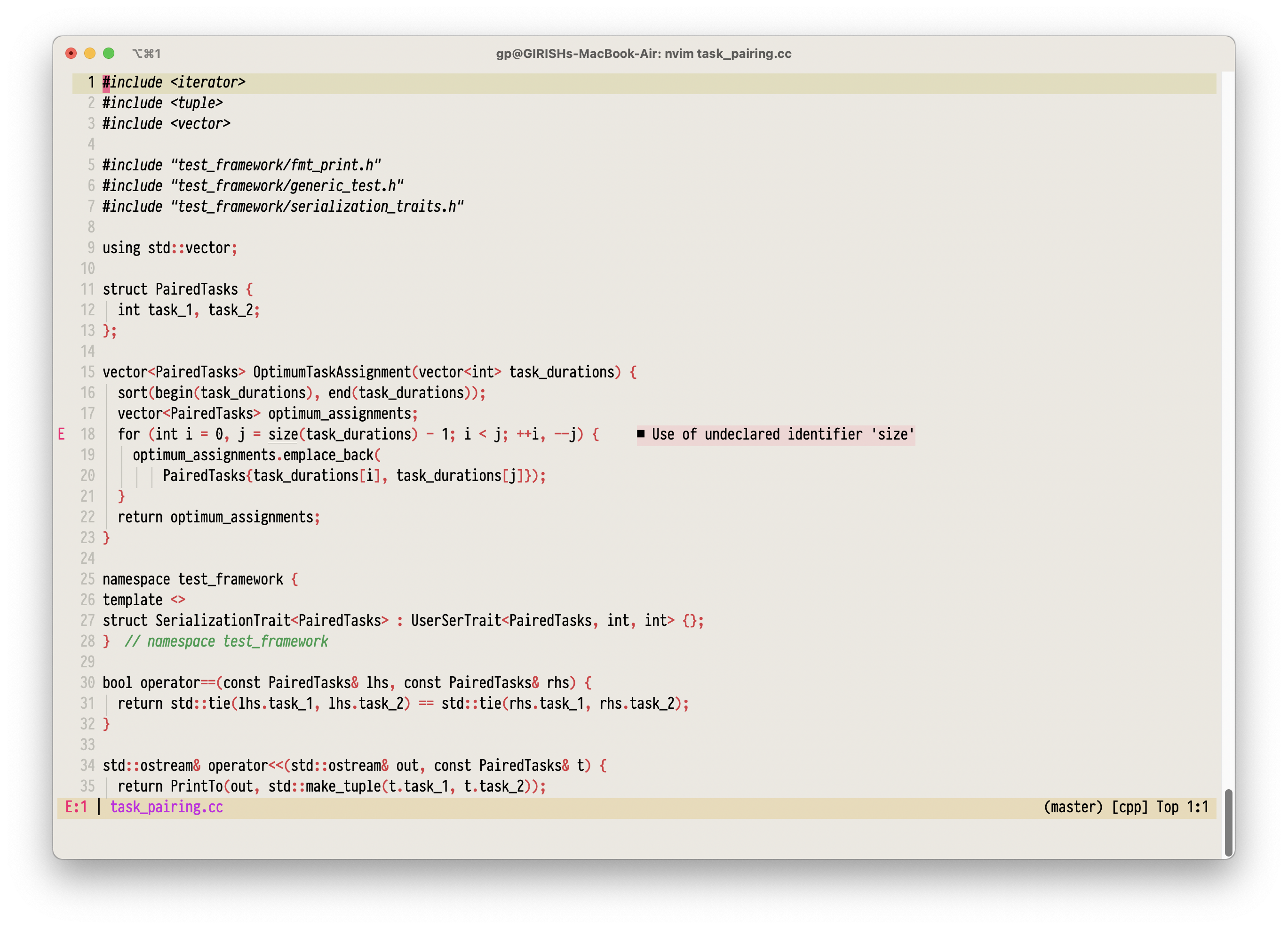Click opening brace of namespace test_framework
This screenshot has height=929, width=1288.
294,579
